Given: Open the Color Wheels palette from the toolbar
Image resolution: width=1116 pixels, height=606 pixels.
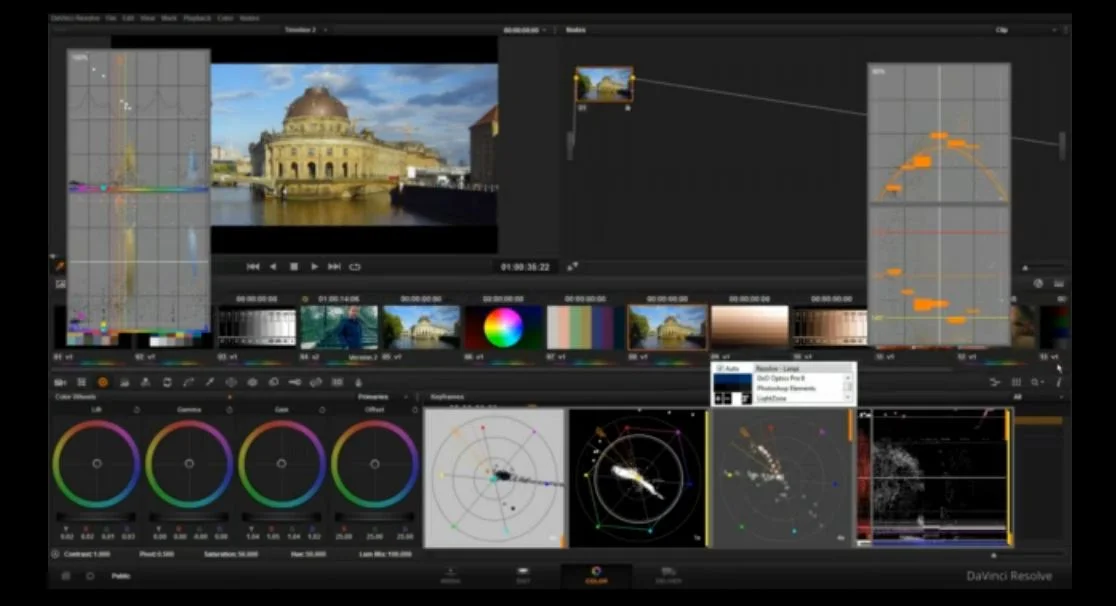Looking at the screenshot, I should [x=104, y=382].
